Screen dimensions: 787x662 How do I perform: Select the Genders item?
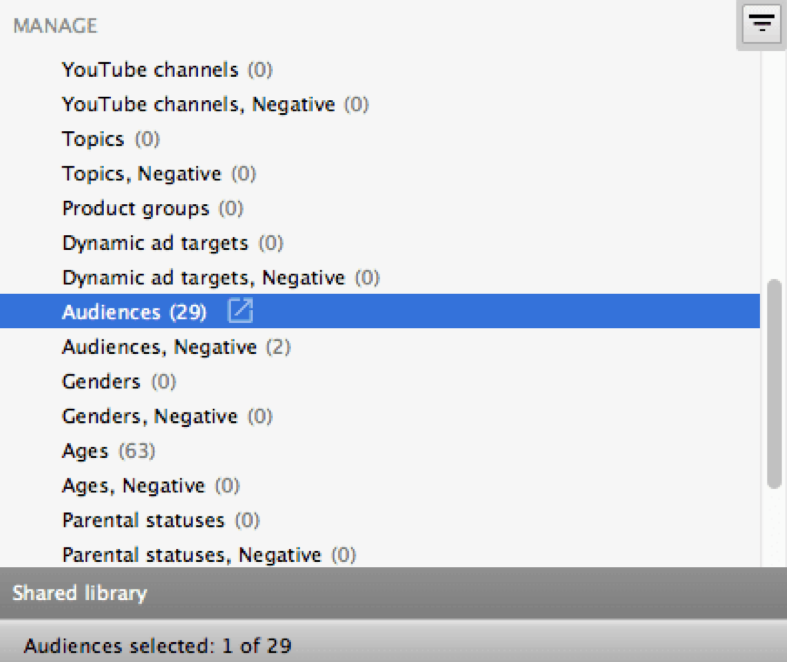[x=101, y=382]
